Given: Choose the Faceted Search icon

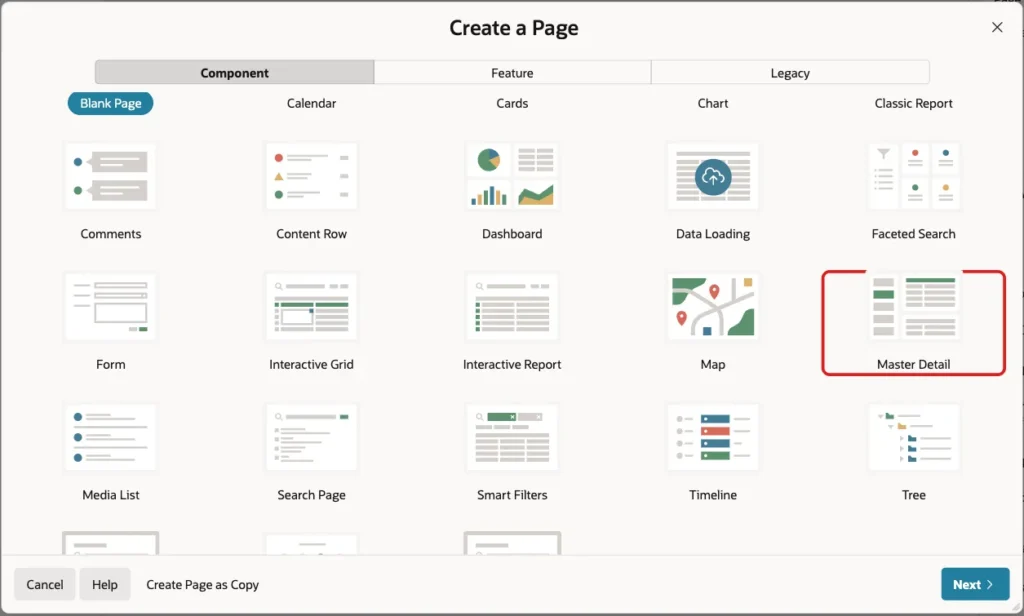Looking at the screenshot, I should (914, 176).
